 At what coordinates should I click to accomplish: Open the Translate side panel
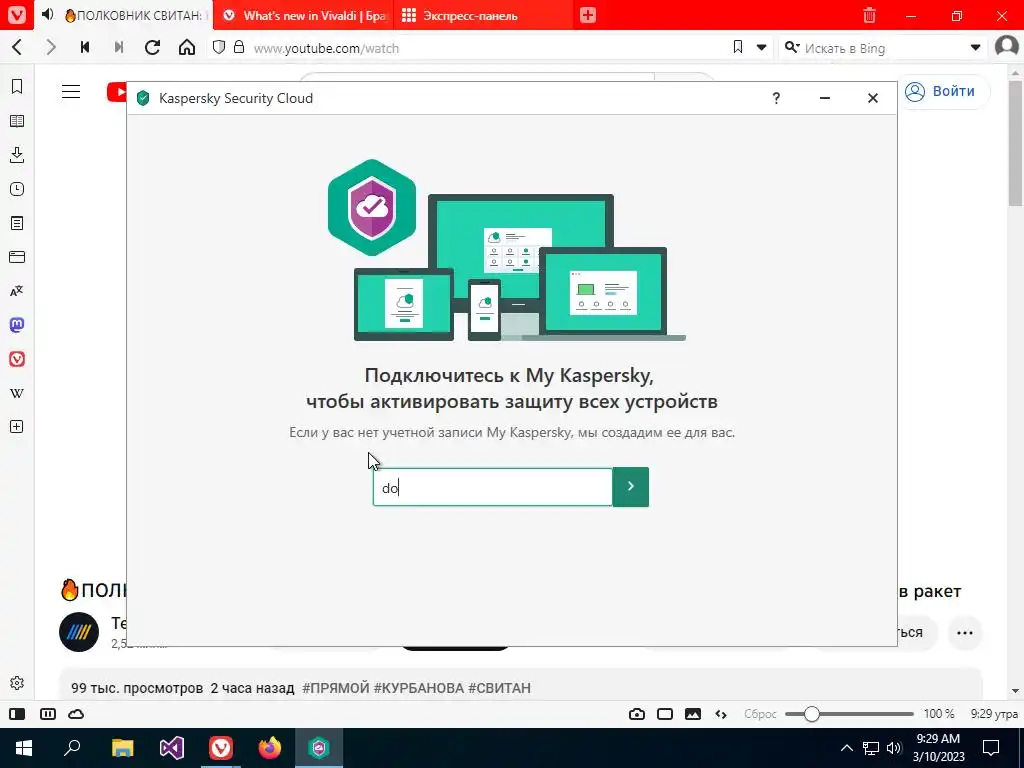(17, 291)
